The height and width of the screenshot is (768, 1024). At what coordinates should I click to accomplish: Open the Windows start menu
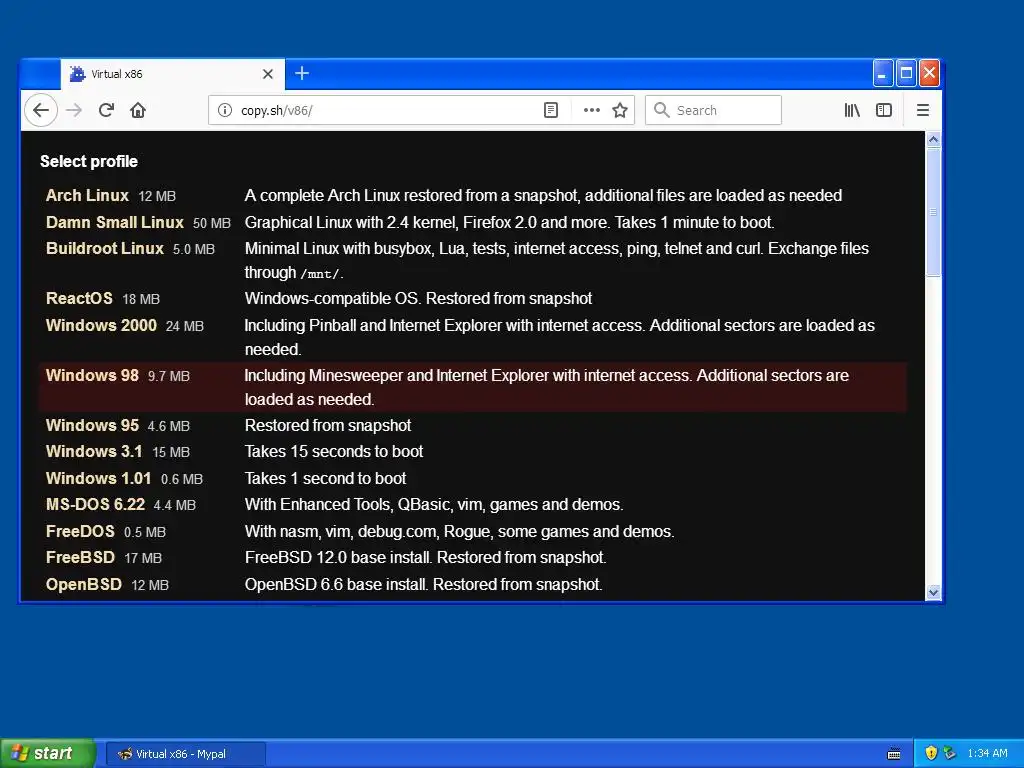48,754
